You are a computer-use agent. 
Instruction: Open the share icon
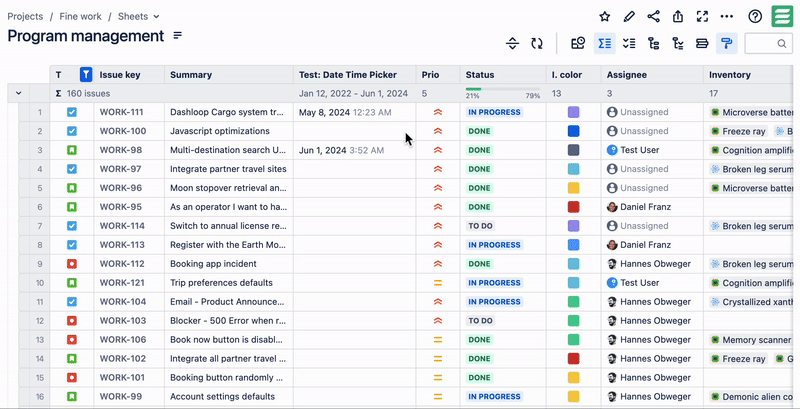point(654,17)
